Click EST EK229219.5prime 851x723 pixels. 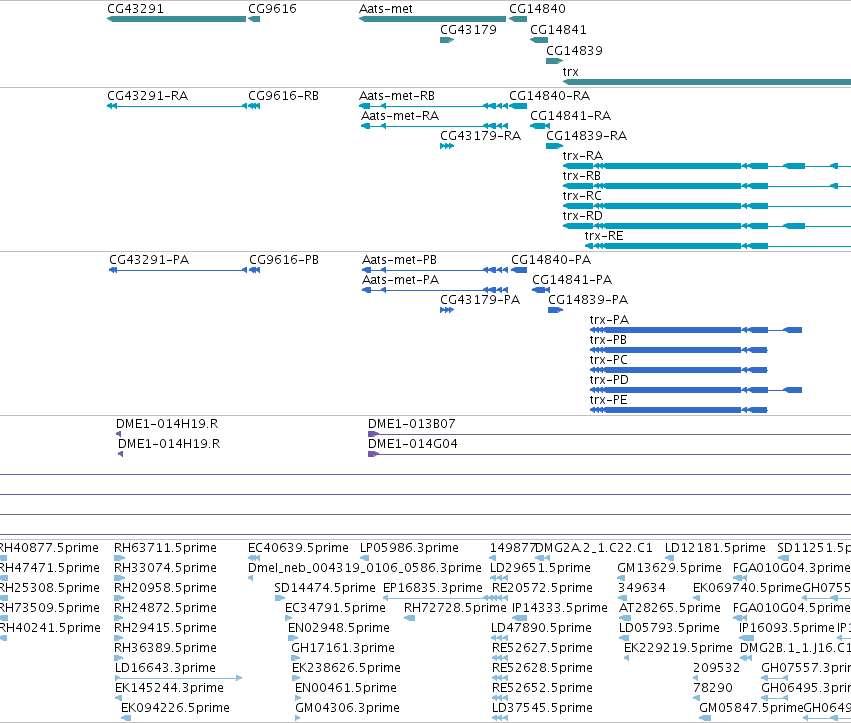pyautogui.click(x=678, y=649)
